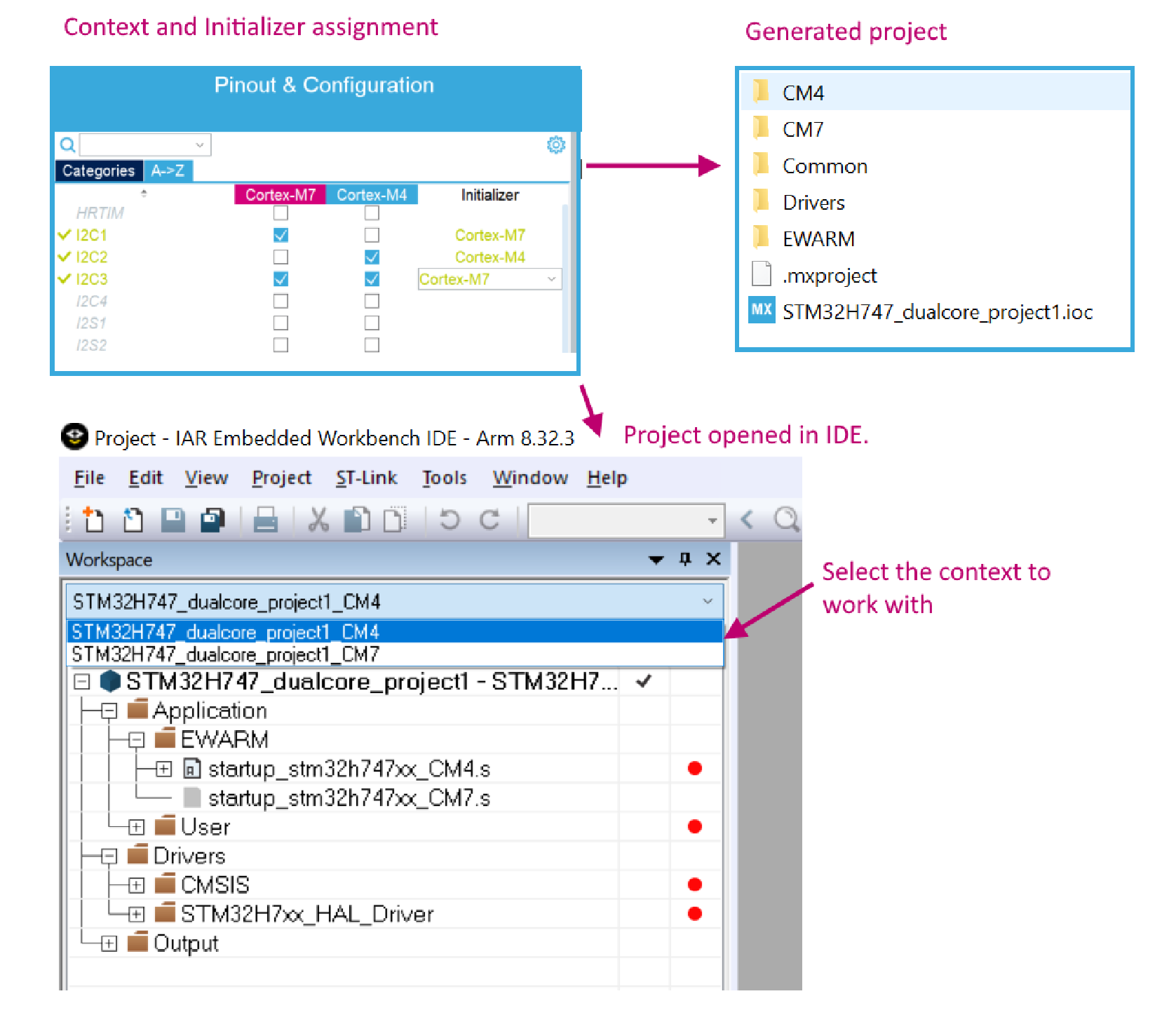Screen dimensions: 1169x1036
Task: Uncheck Cortex-M7 for I2C3
Action: point(281,279)
